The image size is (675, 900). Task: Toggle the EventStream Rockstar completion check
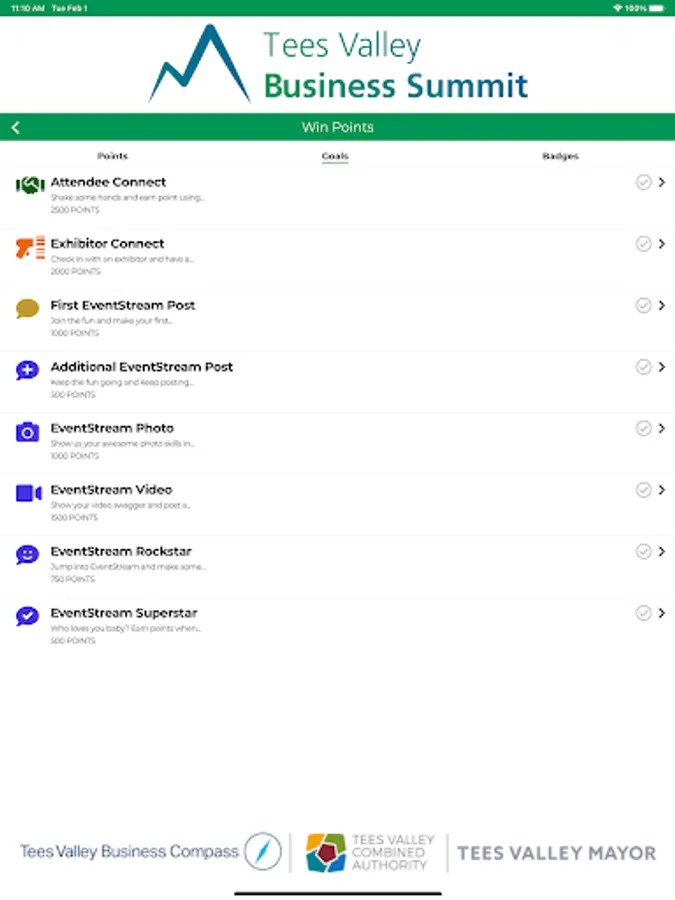pyautogui.click(x=643, y=551)
